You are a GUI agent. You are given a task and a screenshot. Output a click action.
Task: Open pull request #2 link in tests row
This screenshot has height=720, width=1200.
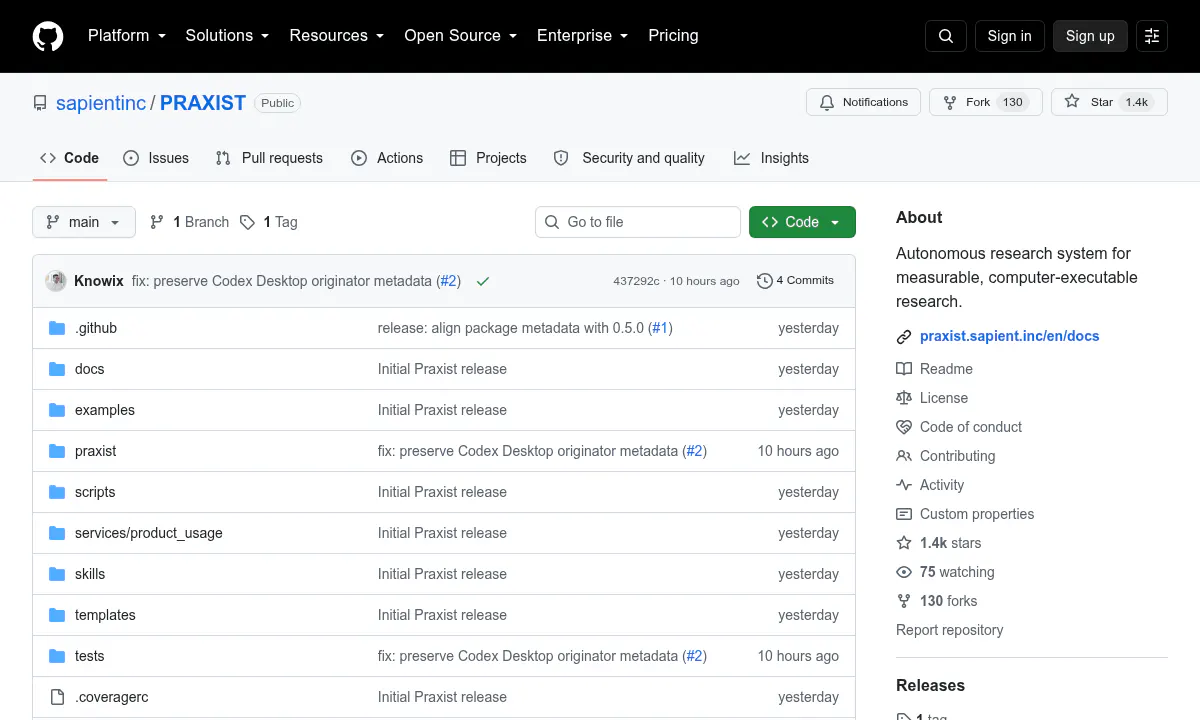pyautogui.click(x=694, y=656)
